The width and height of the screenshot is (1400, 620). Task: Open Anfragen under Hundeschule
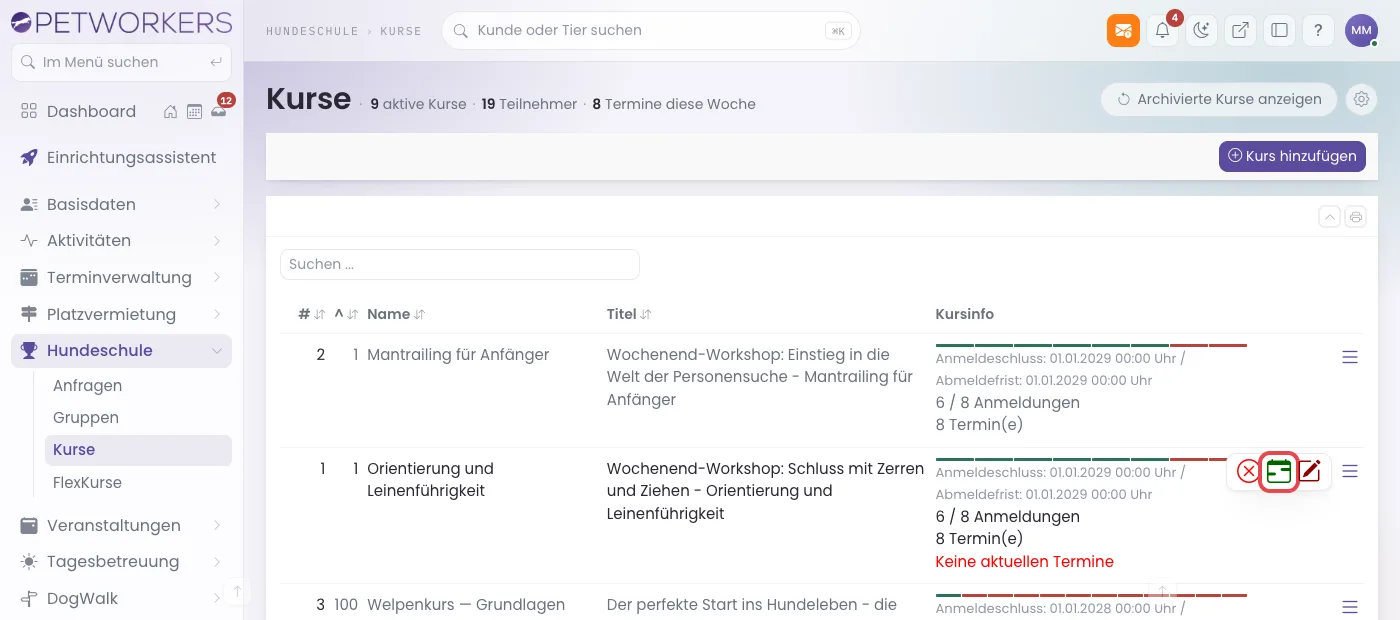point(138,385)
